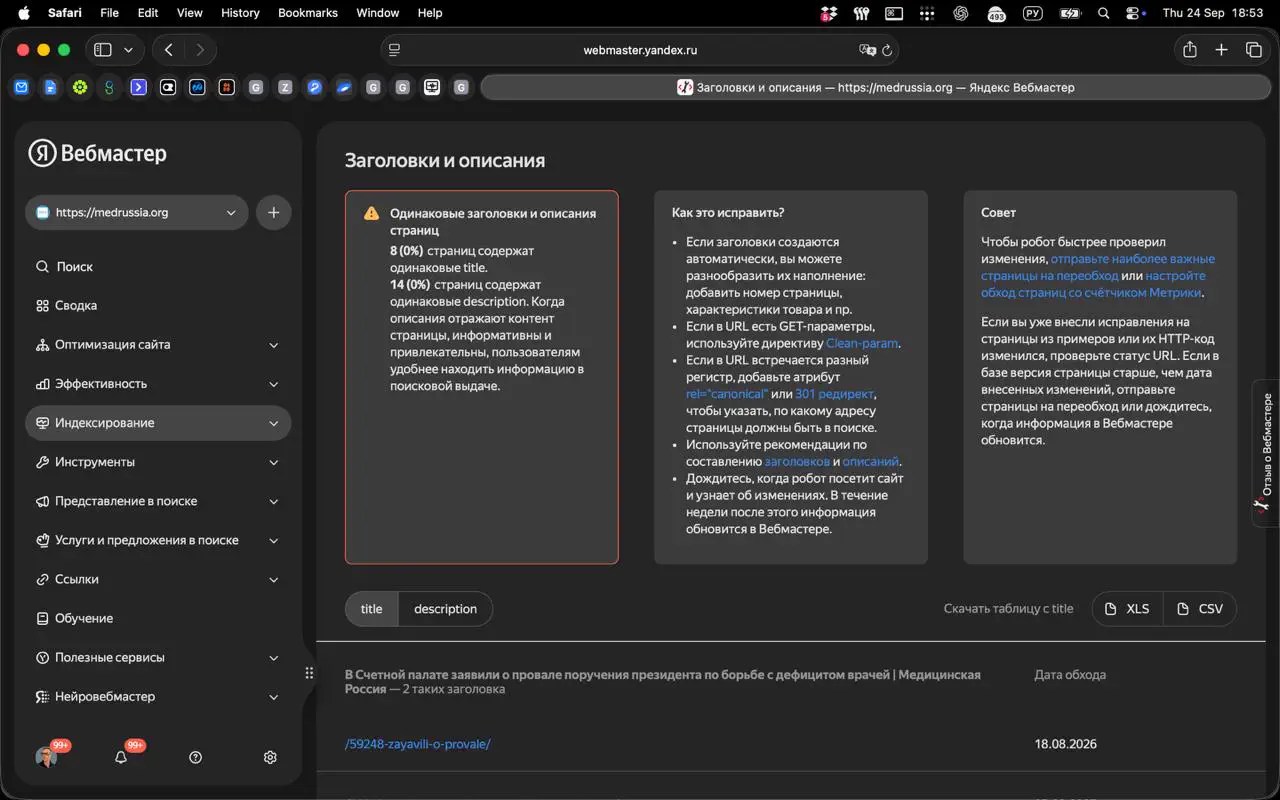1280x800 pixels.
Task: Click the battery icon in the menu bar
Action: 1070,13
